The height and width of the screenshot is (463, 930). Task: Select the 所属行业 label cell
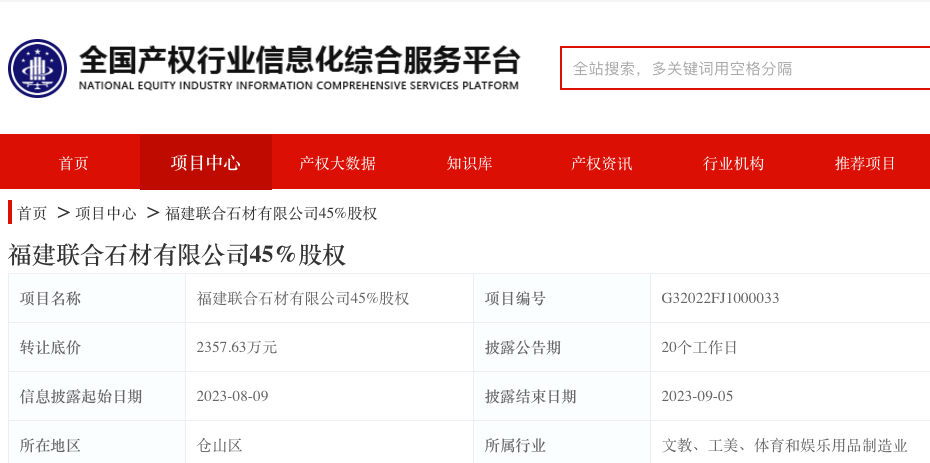[x=562, y=442]
